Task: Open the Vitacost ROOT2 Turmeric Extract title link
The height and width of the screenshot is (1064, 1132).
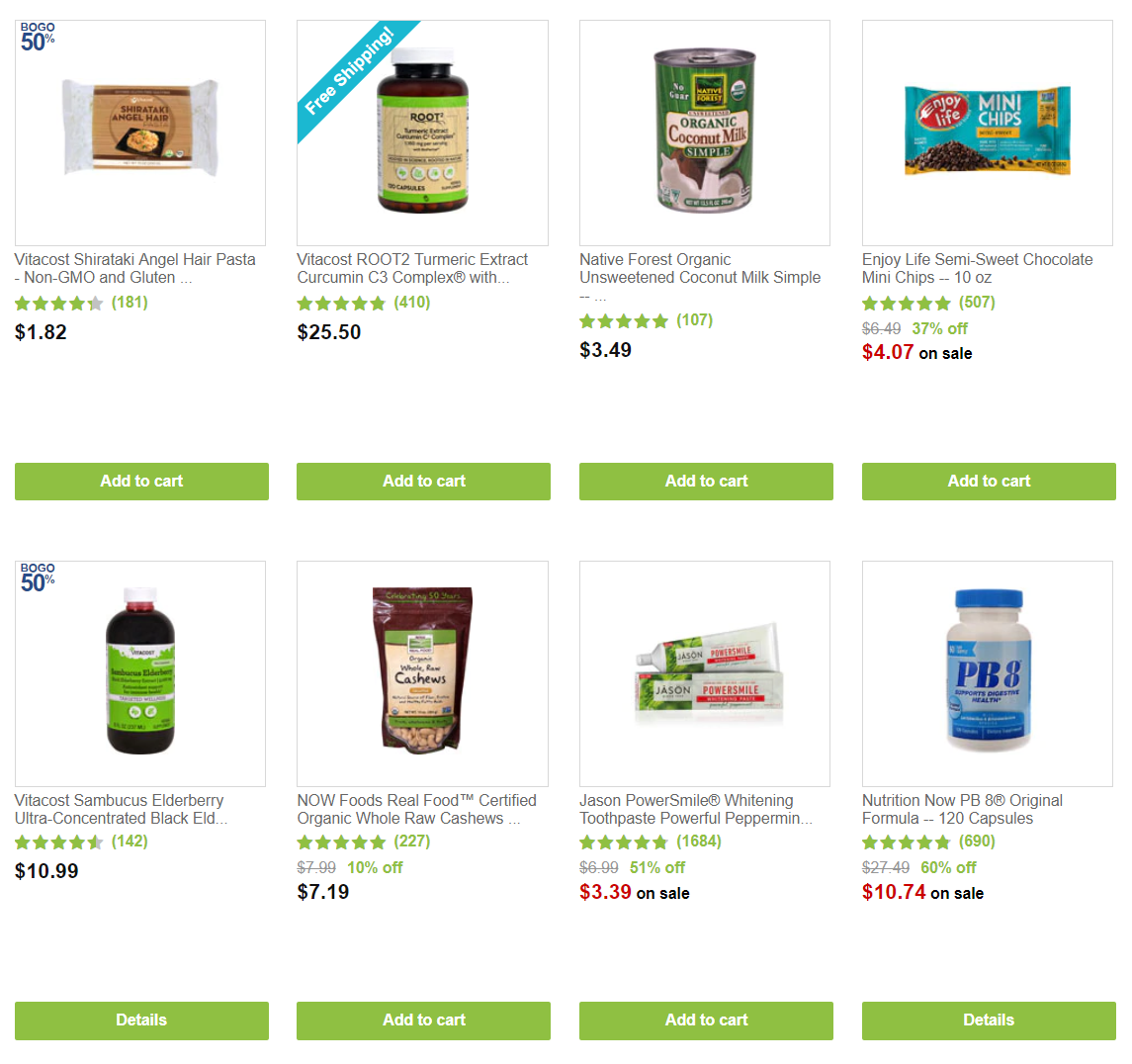Action: [412, 269]
